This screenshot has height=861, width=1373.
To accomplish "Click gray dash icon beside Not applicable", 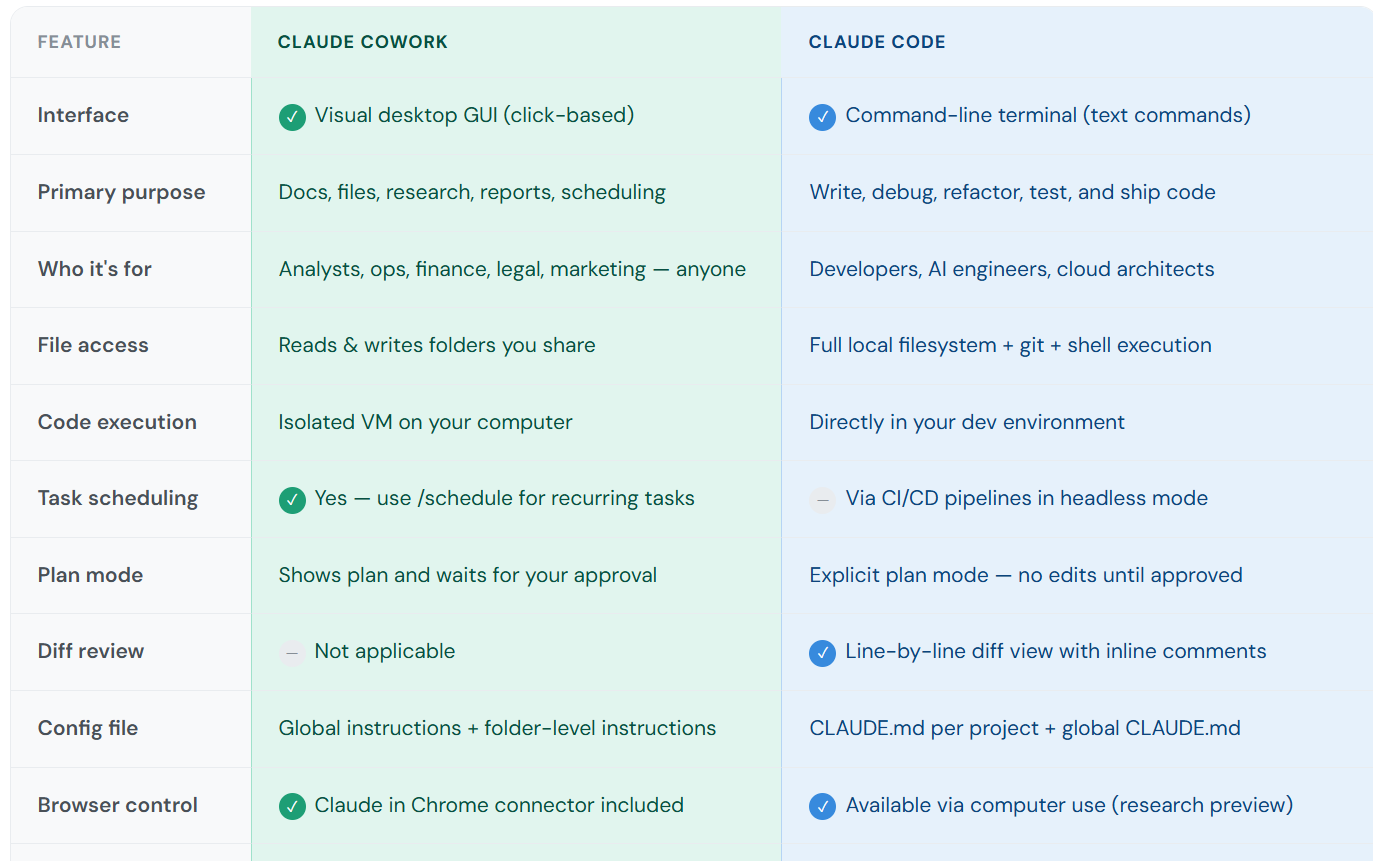I will [292, 653].
